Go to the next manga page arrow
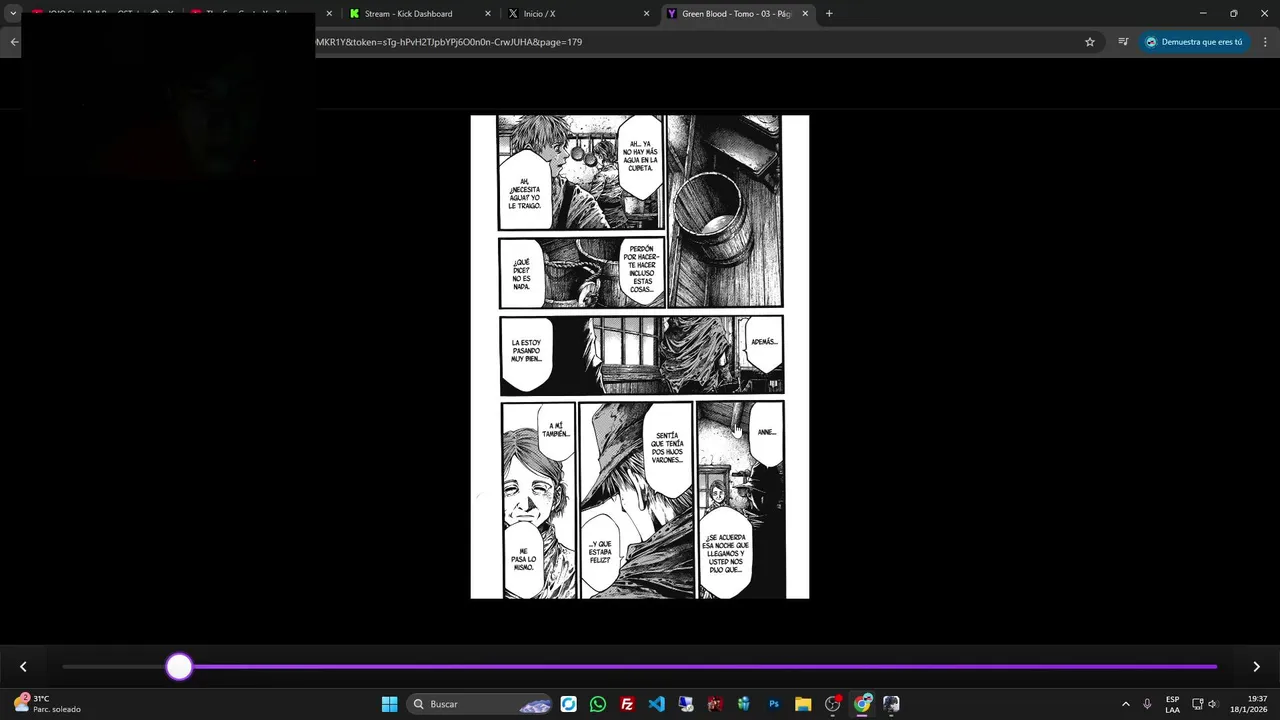 (x=1256, y=667)
